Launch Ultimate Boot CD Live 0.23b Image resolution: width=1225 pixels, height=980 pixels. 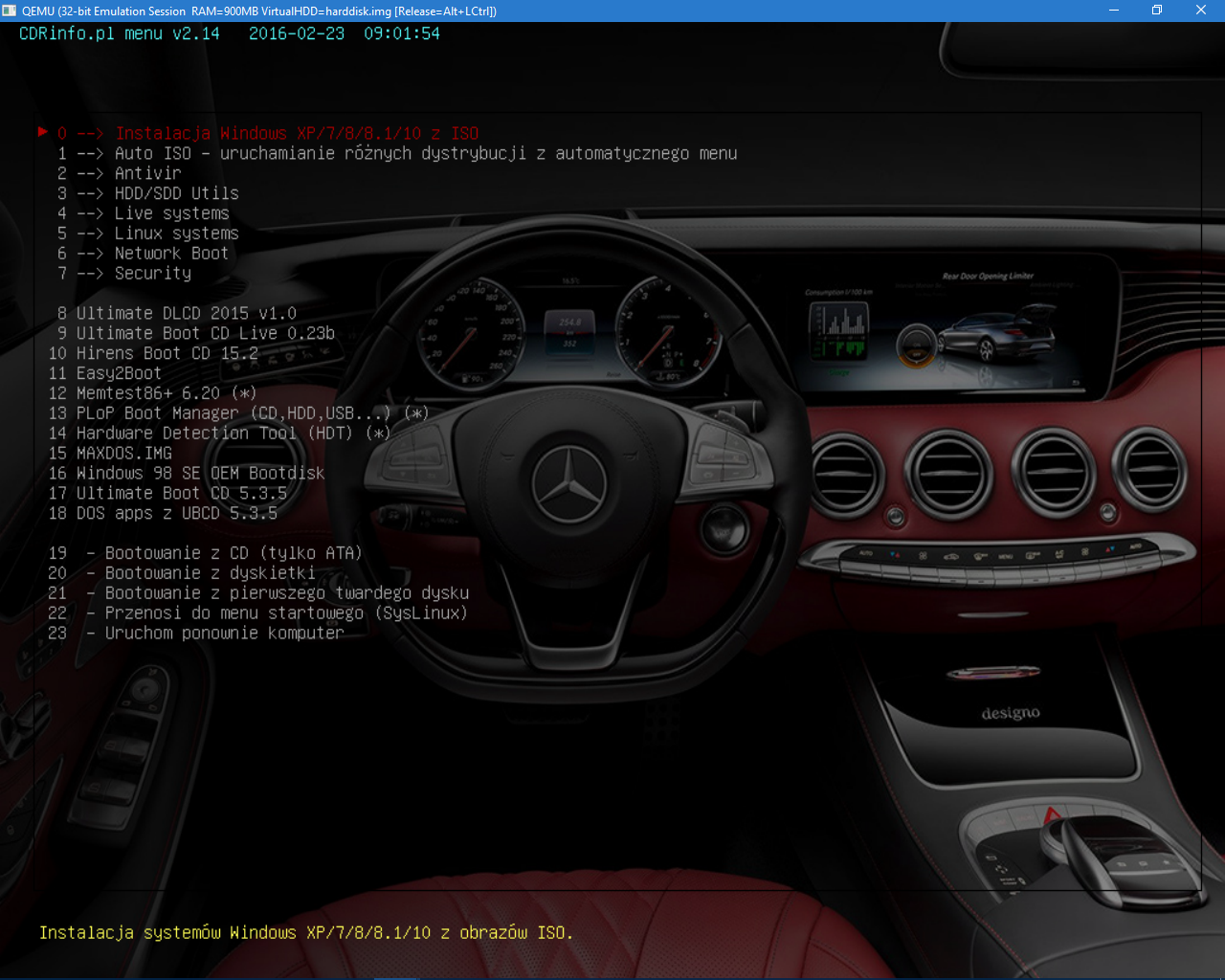pos(196,334)
